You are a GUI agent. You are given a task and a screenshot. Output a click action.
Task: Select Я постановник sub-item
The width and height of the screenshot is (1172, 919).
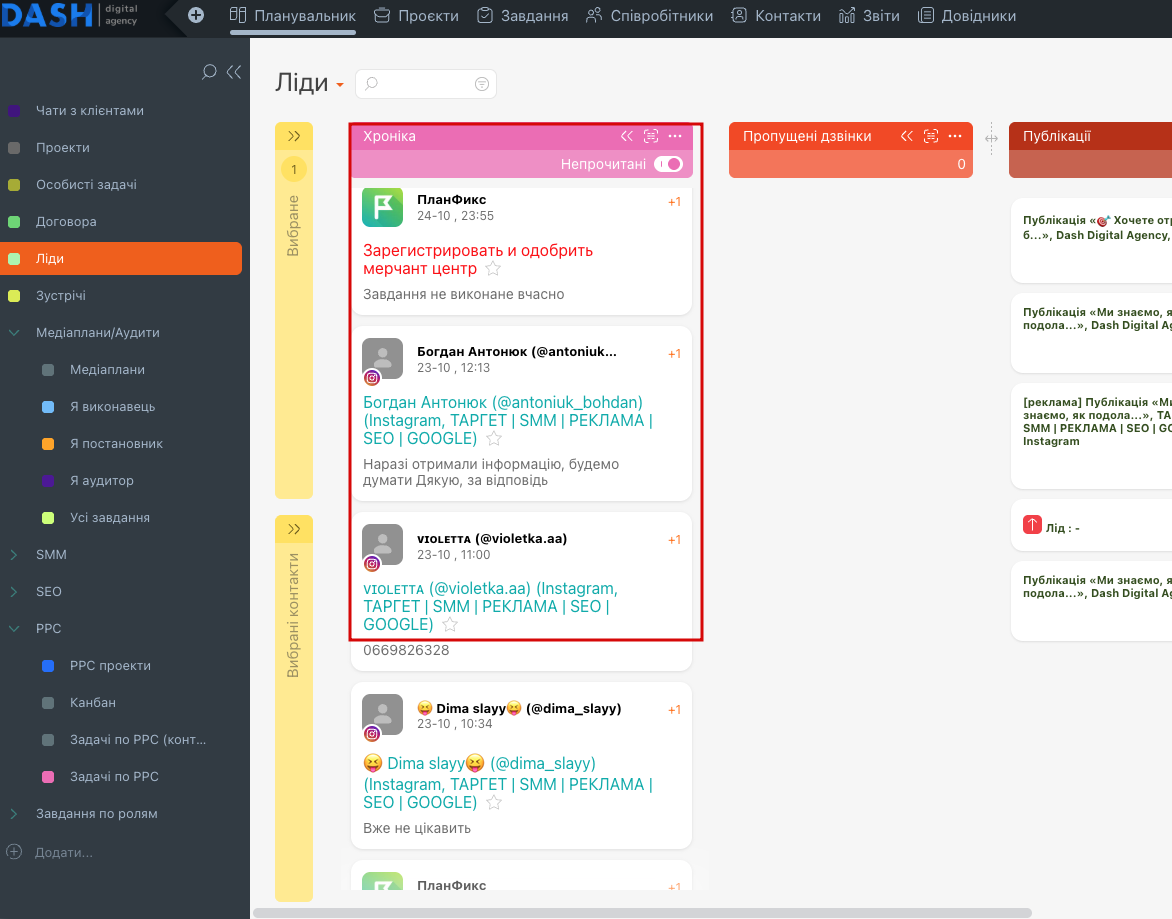(x=116, y=444)
